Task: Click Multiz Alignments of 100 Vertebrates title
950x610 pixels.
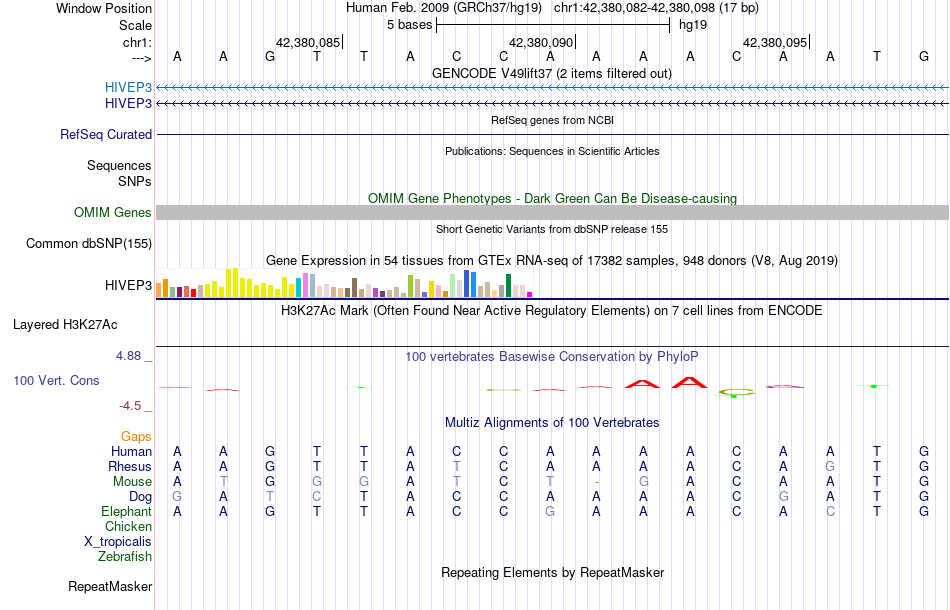Action: coord(552,423)
